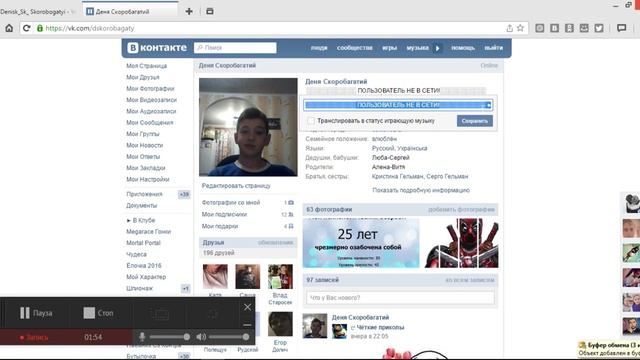Open 'Мои Фотографии' in sidebar
640x360 pixels.
tap(150, 89)
